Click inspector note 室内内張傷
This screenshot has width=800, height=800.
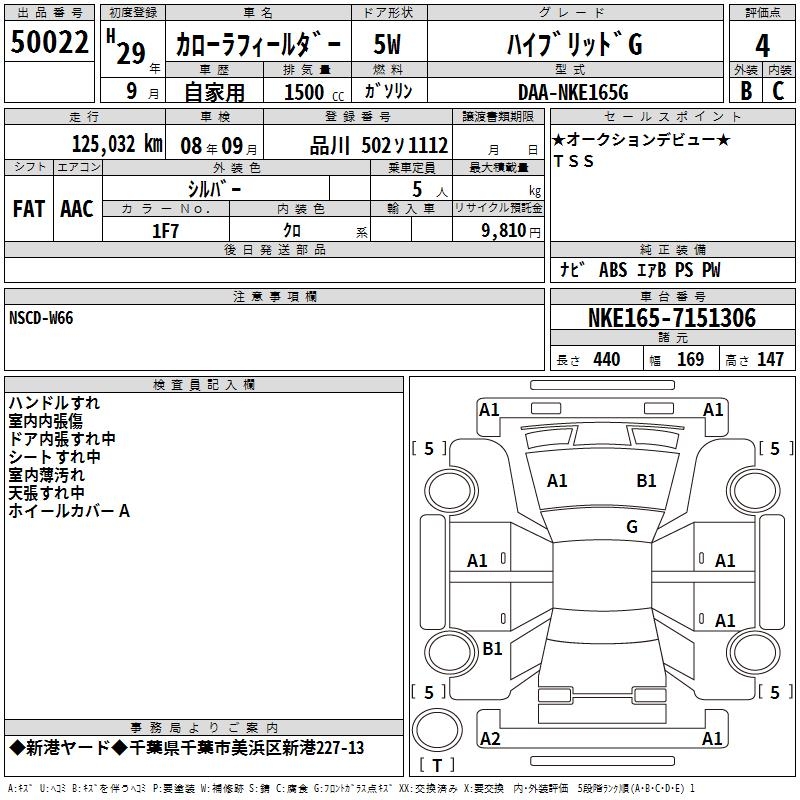pos(45,421)
